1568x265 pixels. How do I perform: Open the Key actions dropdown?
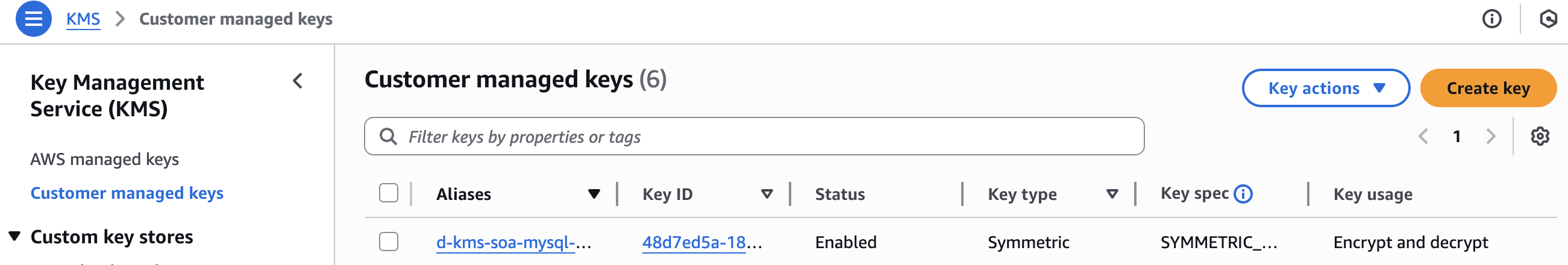point(1325,88)
